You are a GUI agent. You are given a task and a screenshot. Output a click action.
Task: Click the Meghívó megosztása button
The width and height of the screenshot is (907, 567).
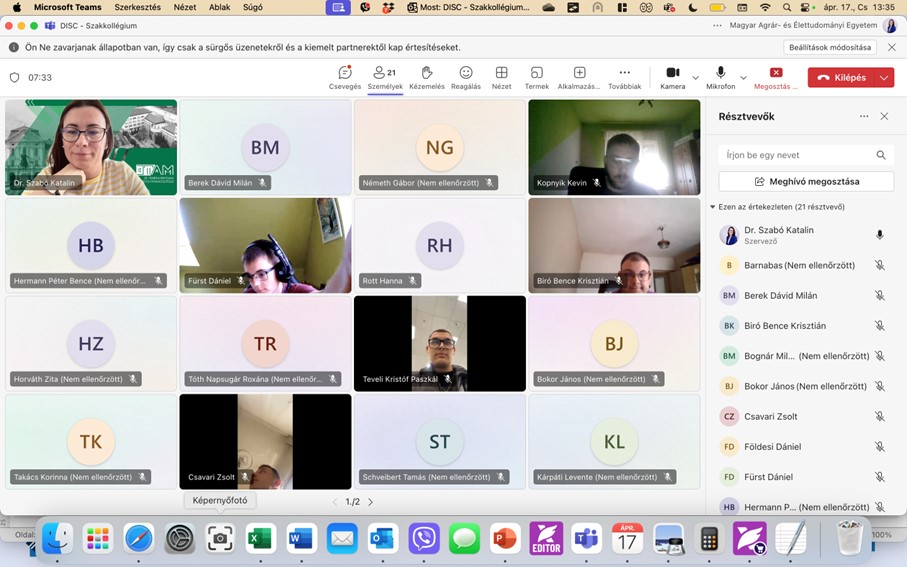(806, 181)
